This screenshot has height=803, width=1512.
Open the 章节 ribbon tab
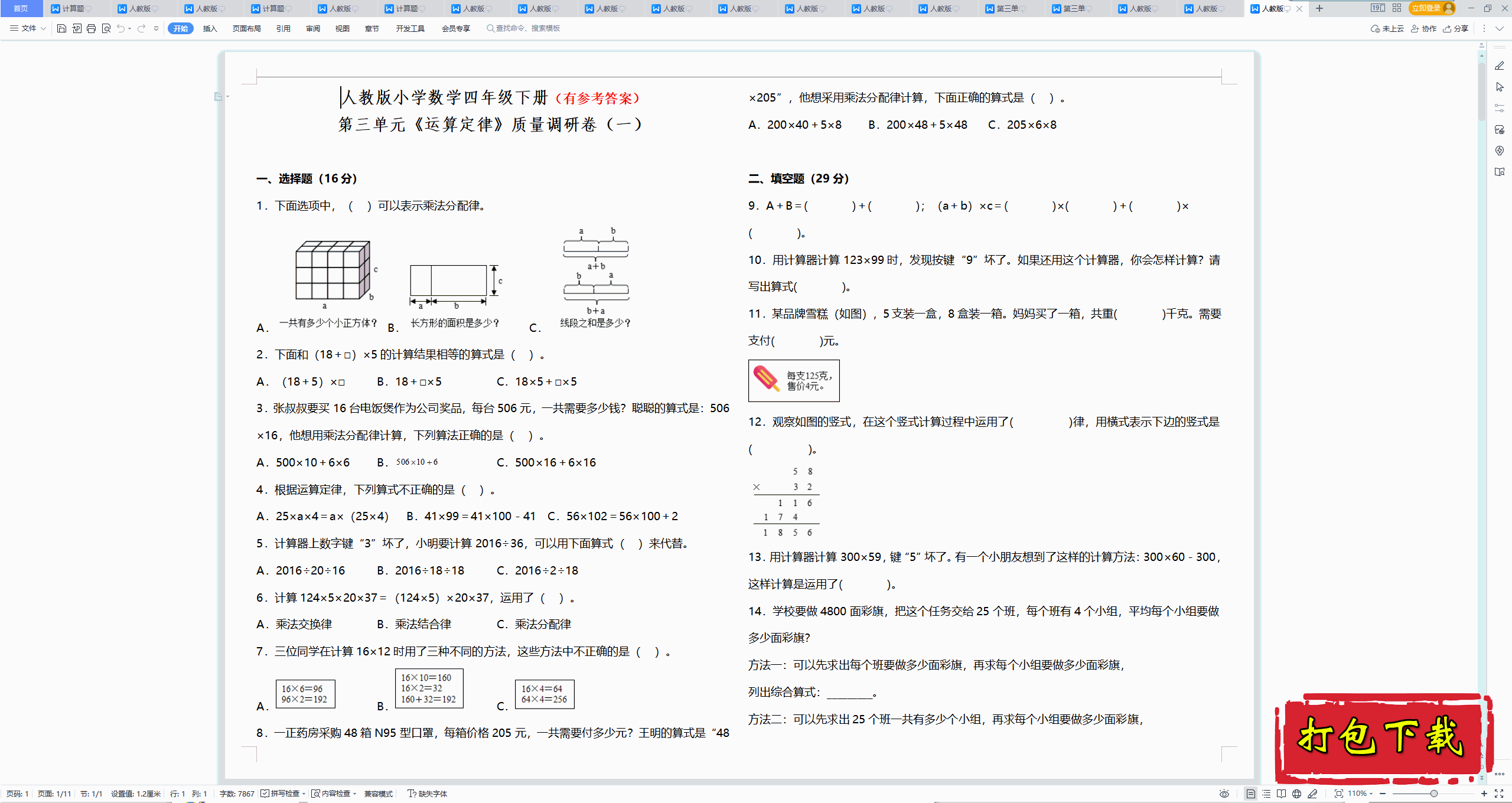[x=372, y=28]
